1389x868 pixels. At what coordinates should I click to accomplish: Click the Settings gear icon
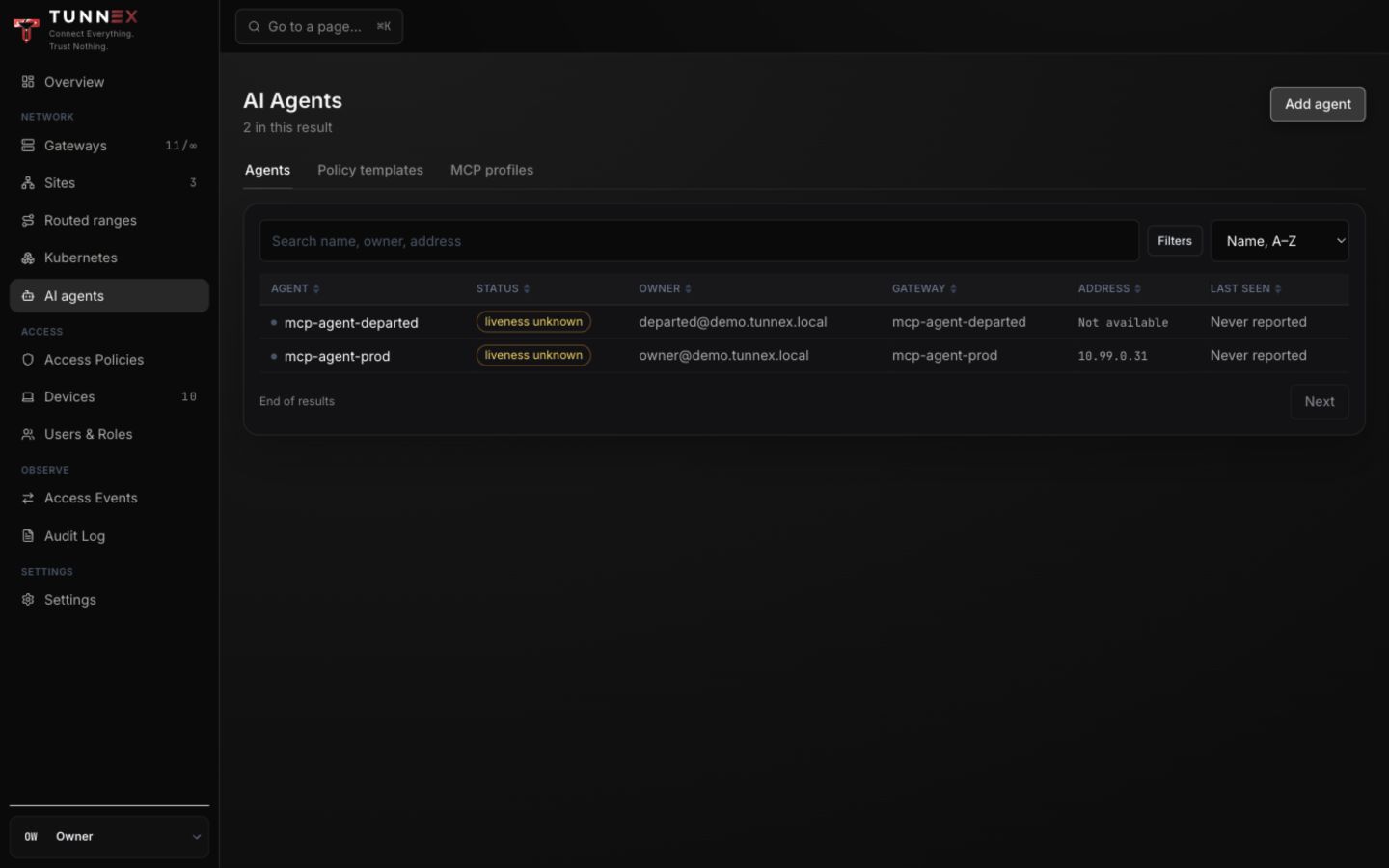[x=28, y=600]
